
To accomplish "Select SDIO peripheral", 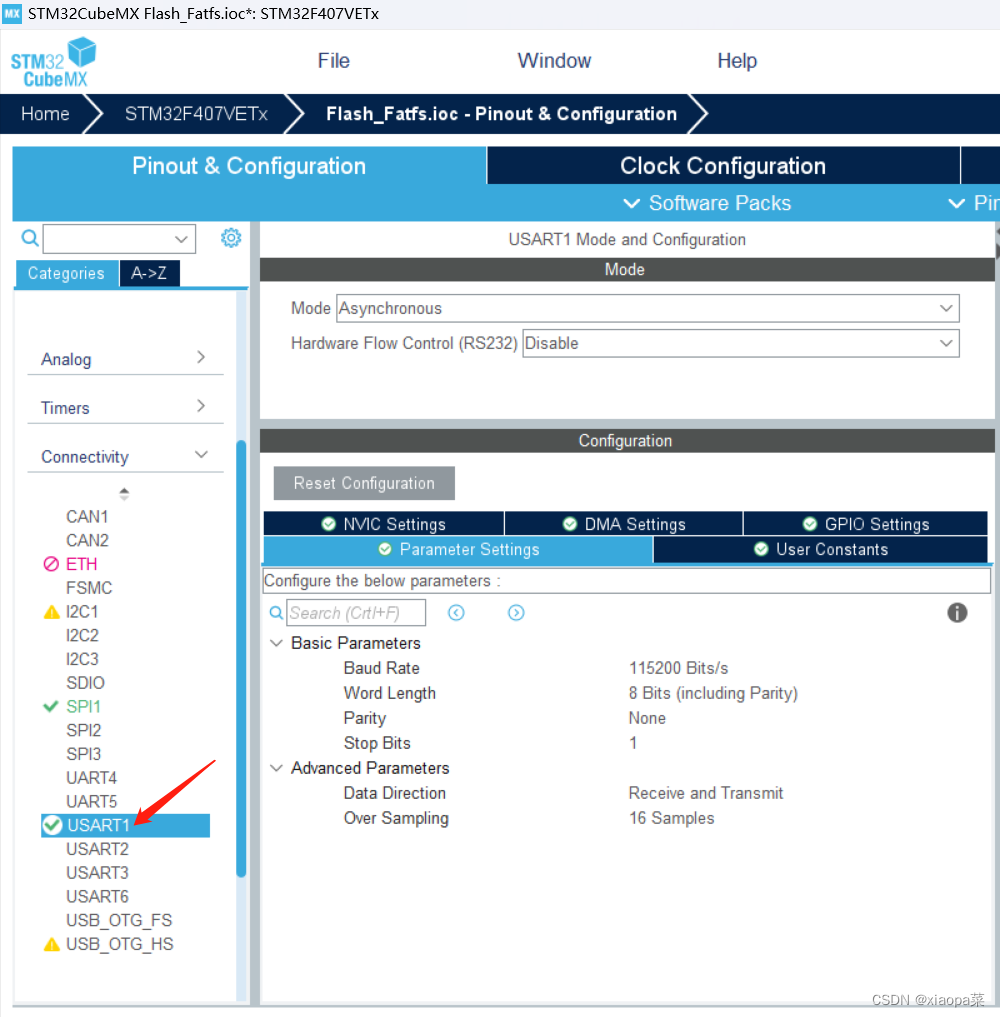I will (x=85, y=682).
